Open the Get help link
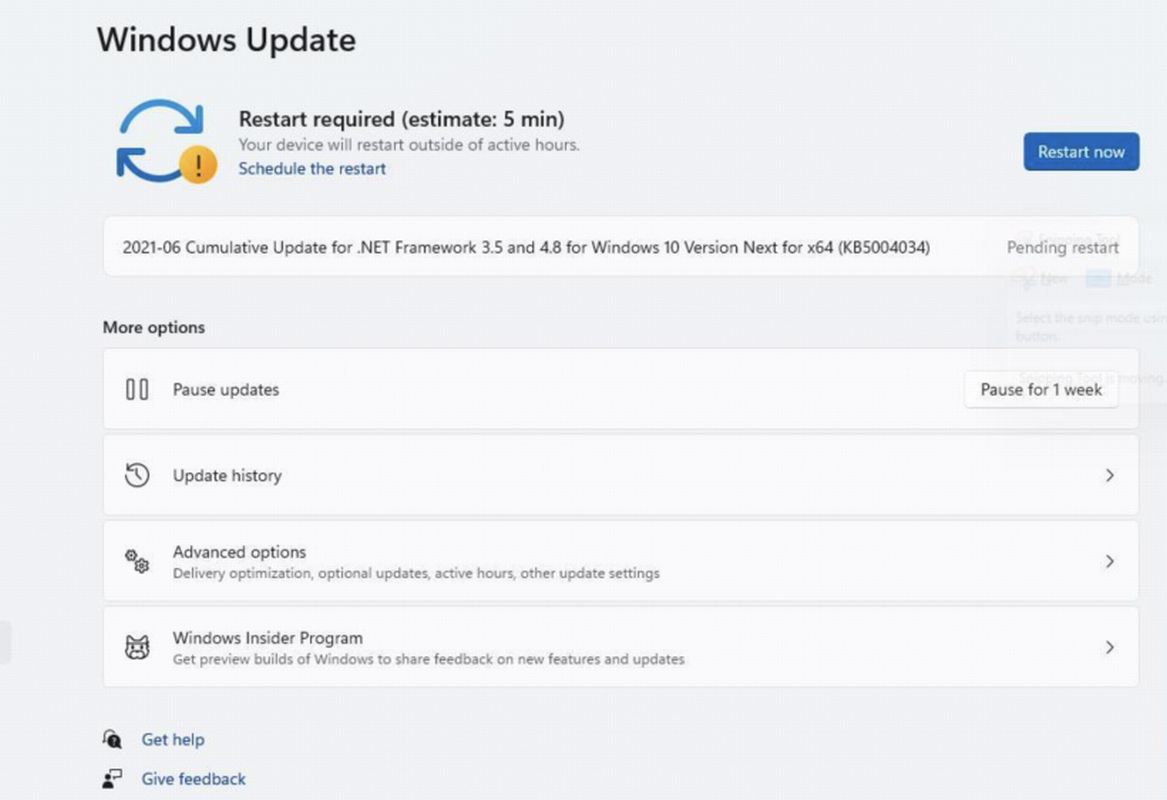 (173, 740)
